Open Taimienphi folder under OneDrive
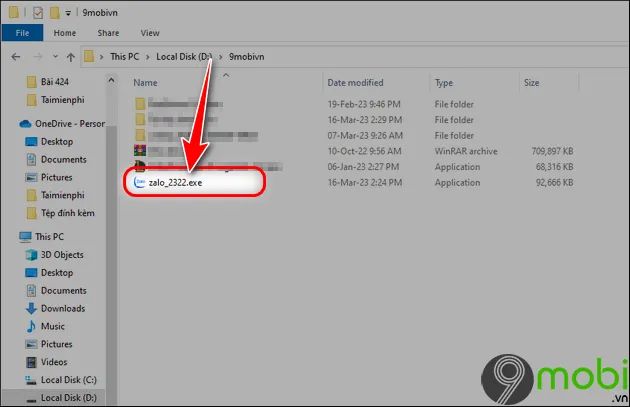 pos(63,195)
